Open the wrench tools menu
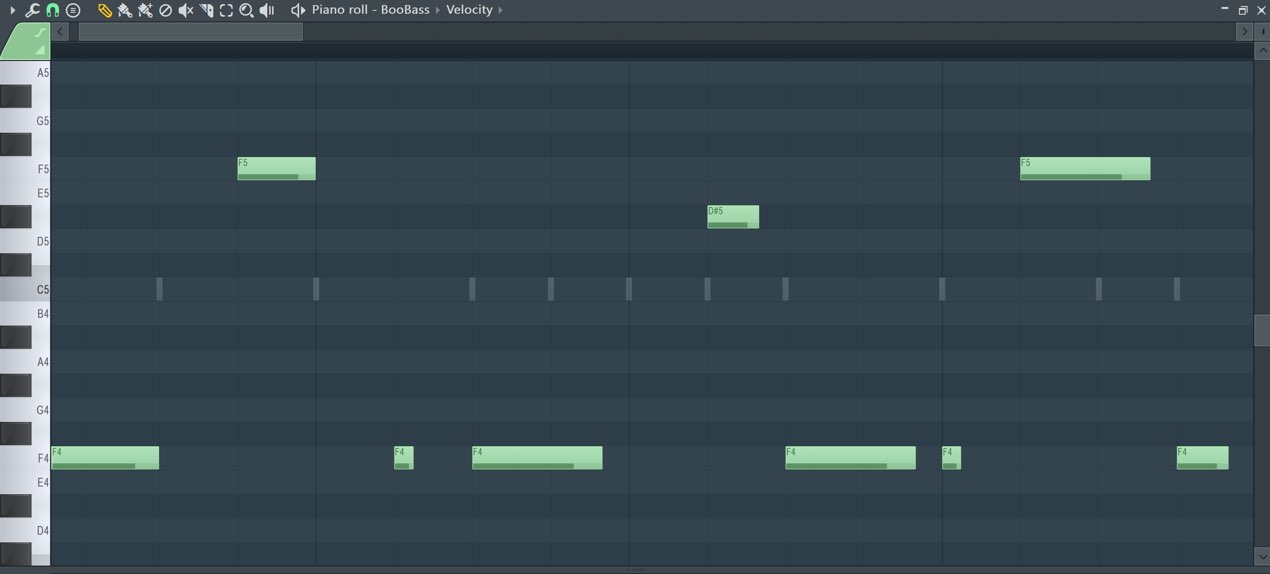 click(32, 10)
